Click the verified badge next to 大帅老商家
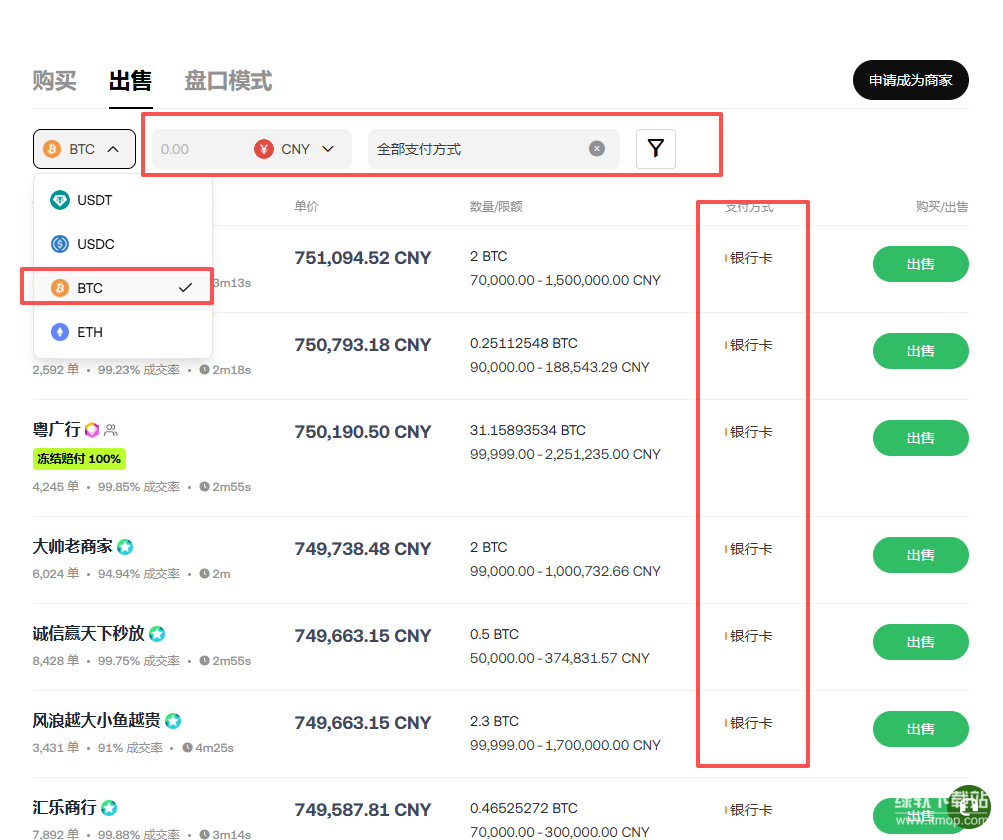1003x840 pixels. (x=125, y=547)
